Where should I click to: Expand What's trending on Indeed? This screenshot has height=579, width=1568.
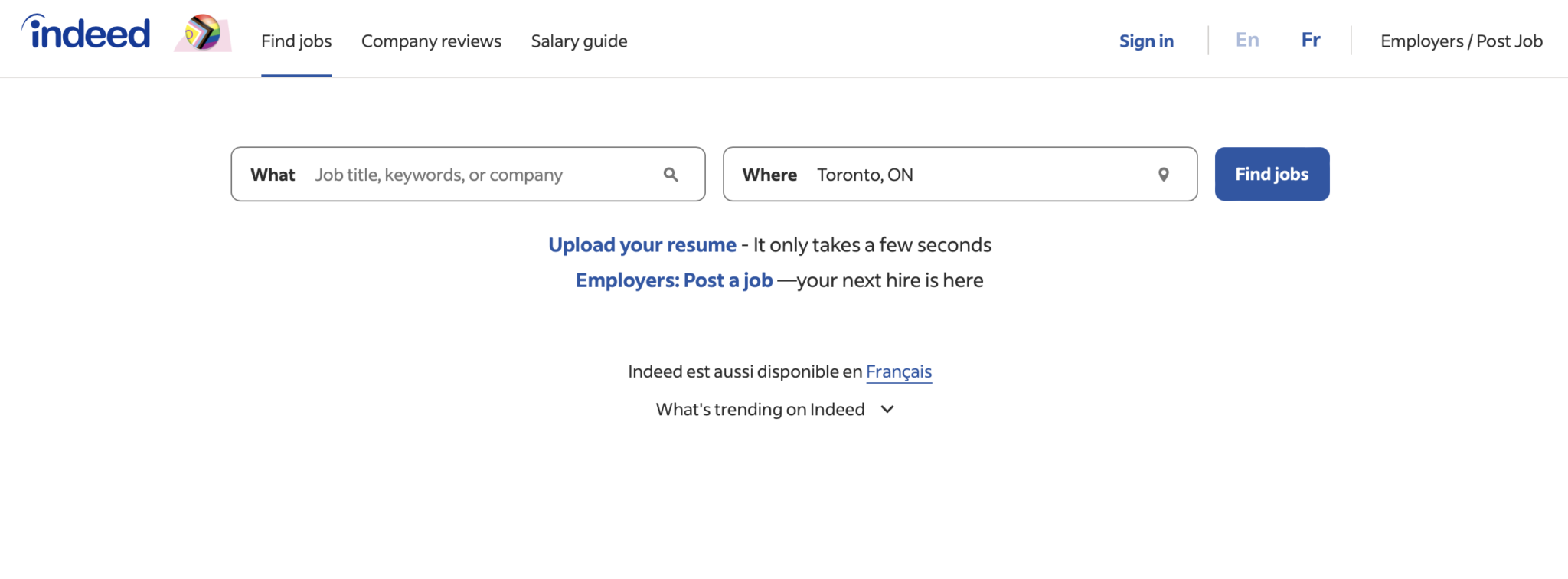pyautogui.click(x=760, y=410)
